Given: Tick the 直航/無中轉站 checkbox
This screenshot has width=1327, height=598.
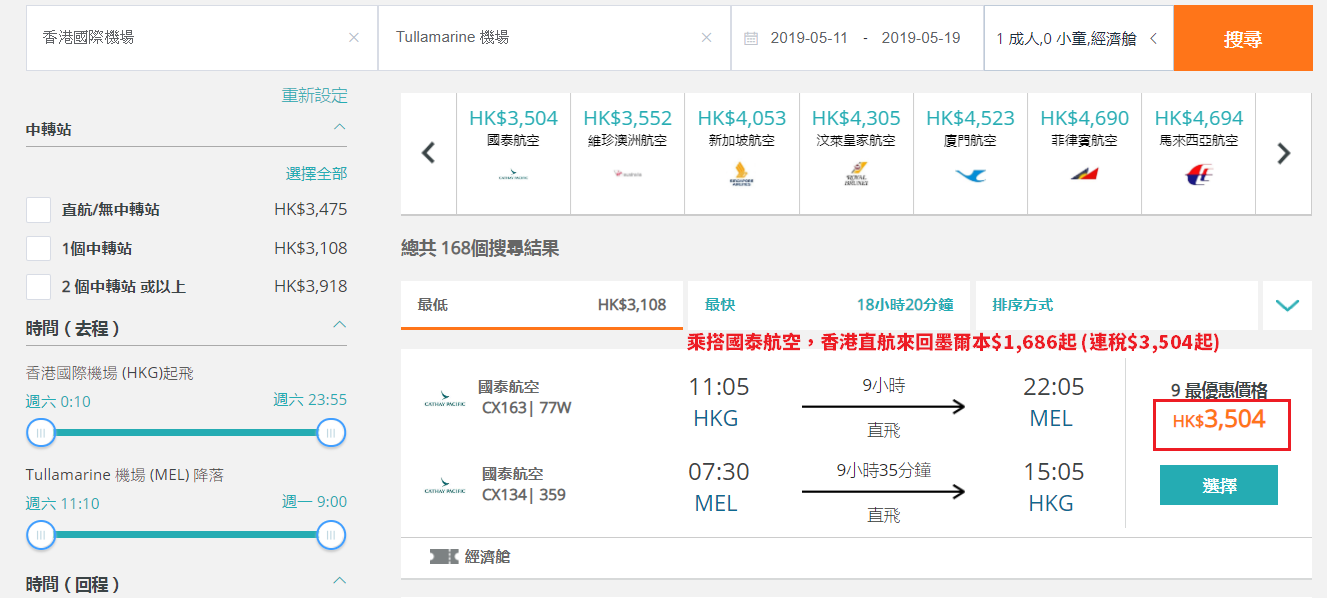Looking at the screenshot, I should click(38, 210).
